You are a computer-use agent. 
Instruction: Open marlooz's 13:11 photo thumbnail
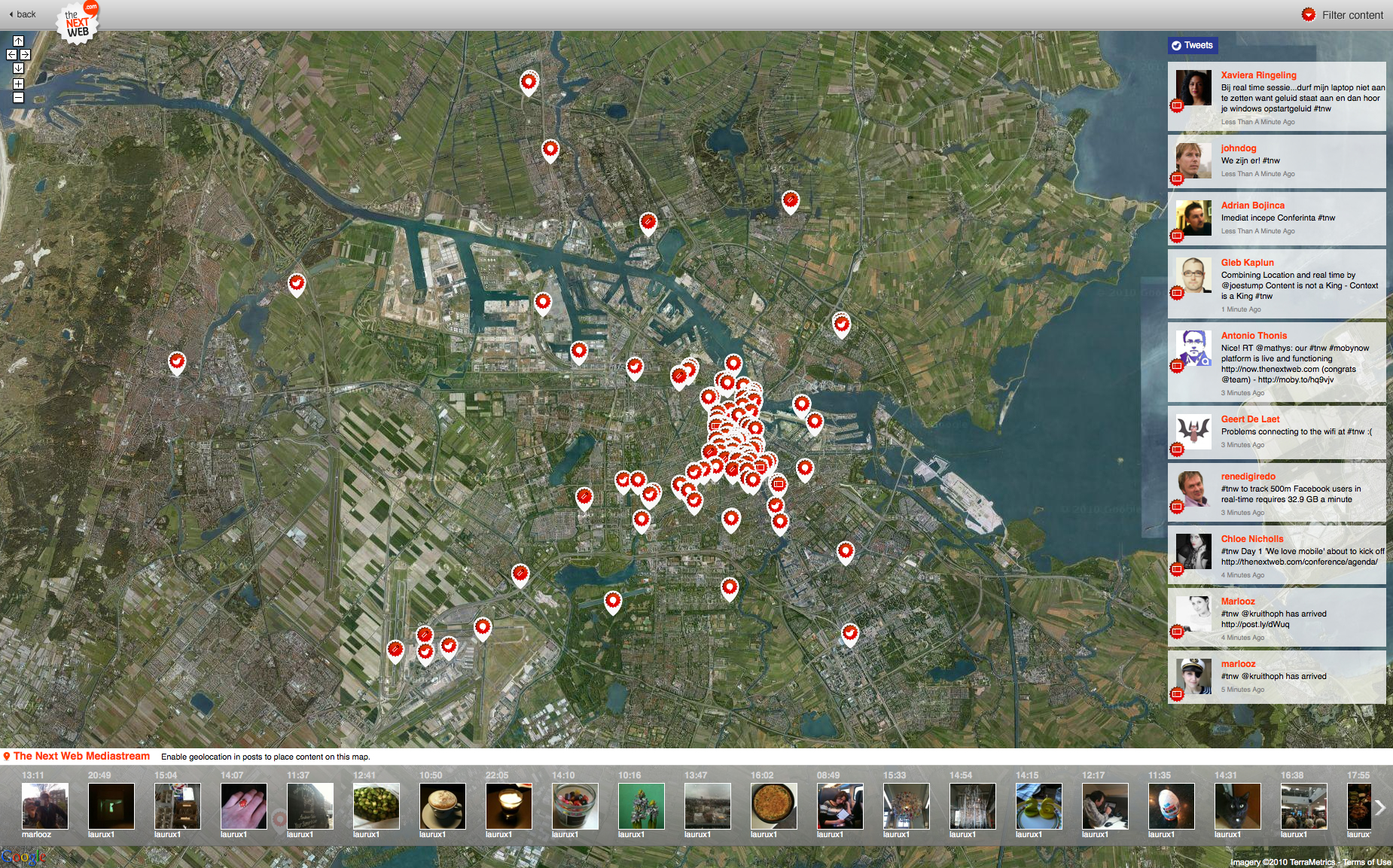click(x=44, y=806)
